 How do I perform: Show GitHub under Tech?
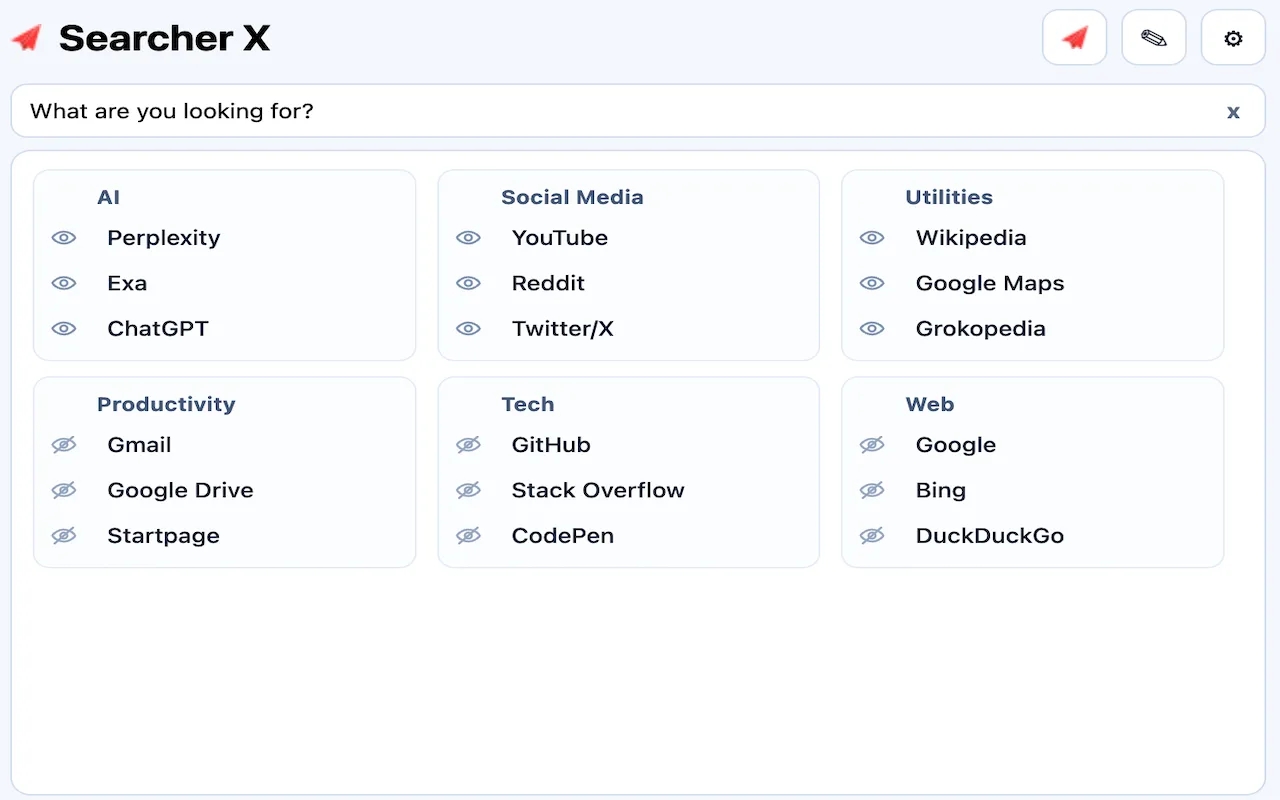coord(468,445)
